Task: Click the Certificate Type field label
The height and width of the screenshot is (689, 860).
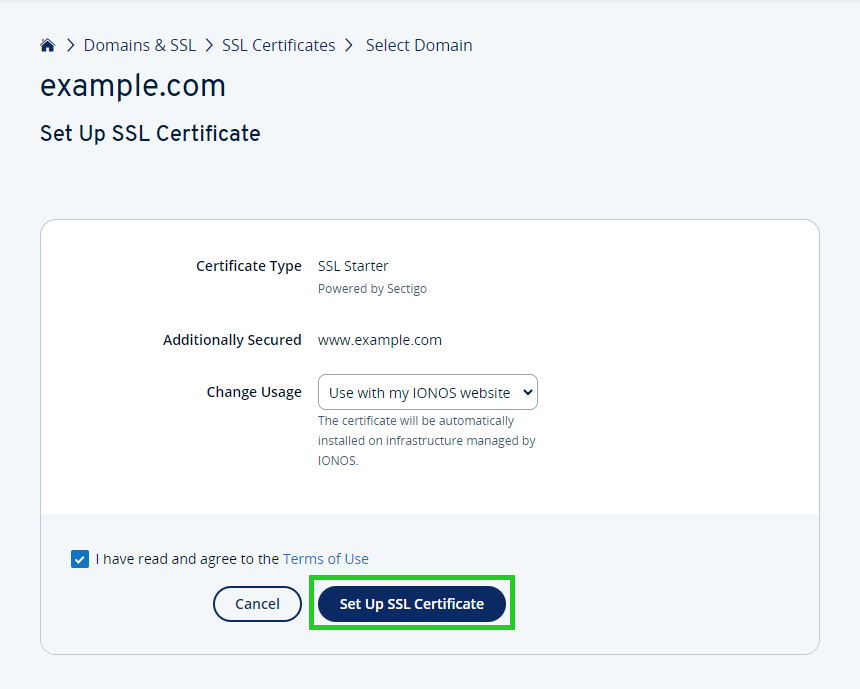Action: coord(248,266)
